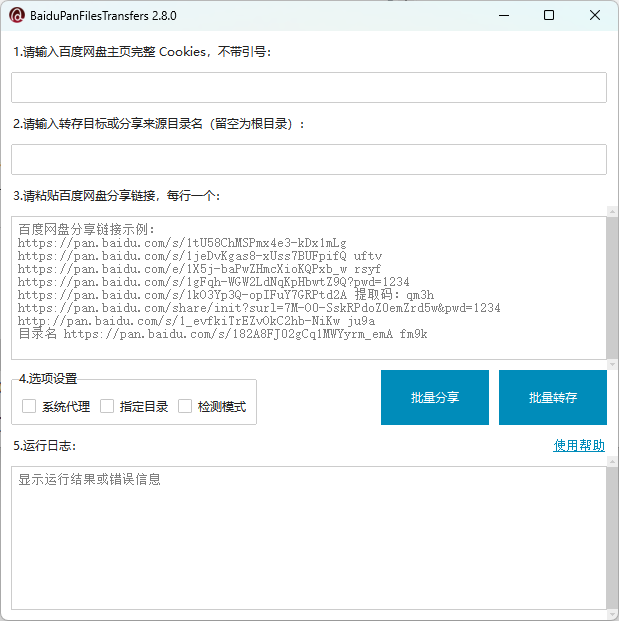The width and height of the screenshot is (619, 621).
Task: Click the log area scrollbar up arrow
Action: coord(612,462)
